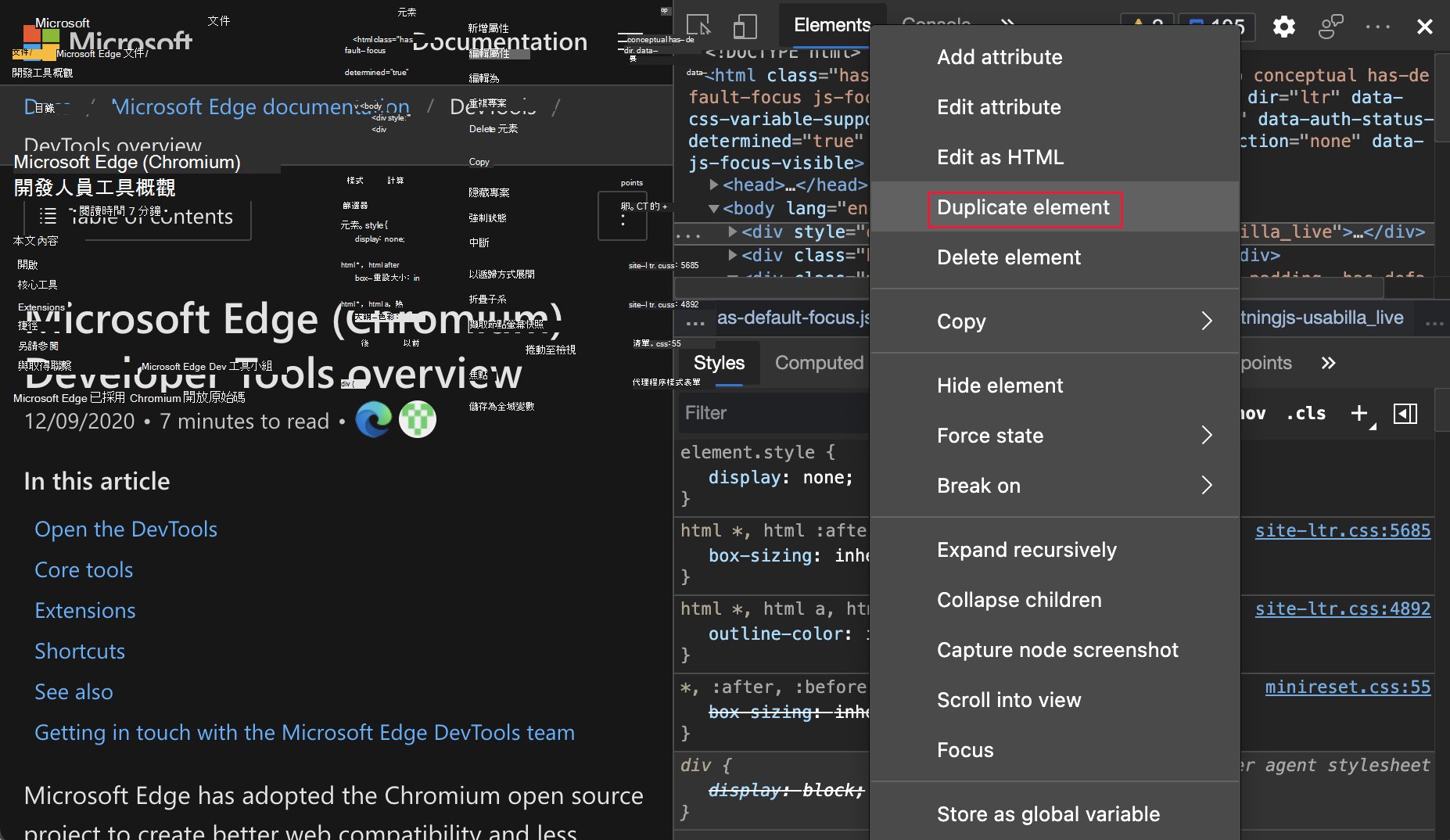The height and width of the screenshot is (840, 1450).
Task: Choose Store as global variable
Action: tap(1055, 813)
